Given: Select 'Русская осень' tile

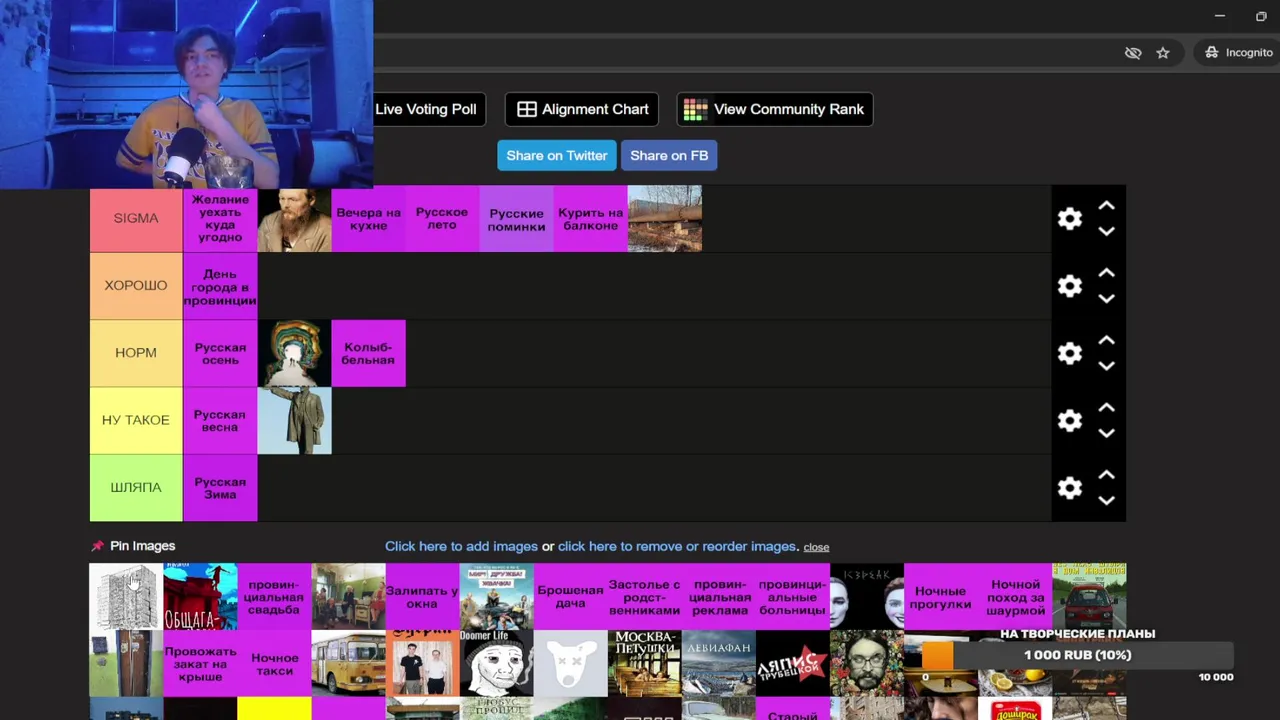Looking at the screenshot, I should pos(220,353).
